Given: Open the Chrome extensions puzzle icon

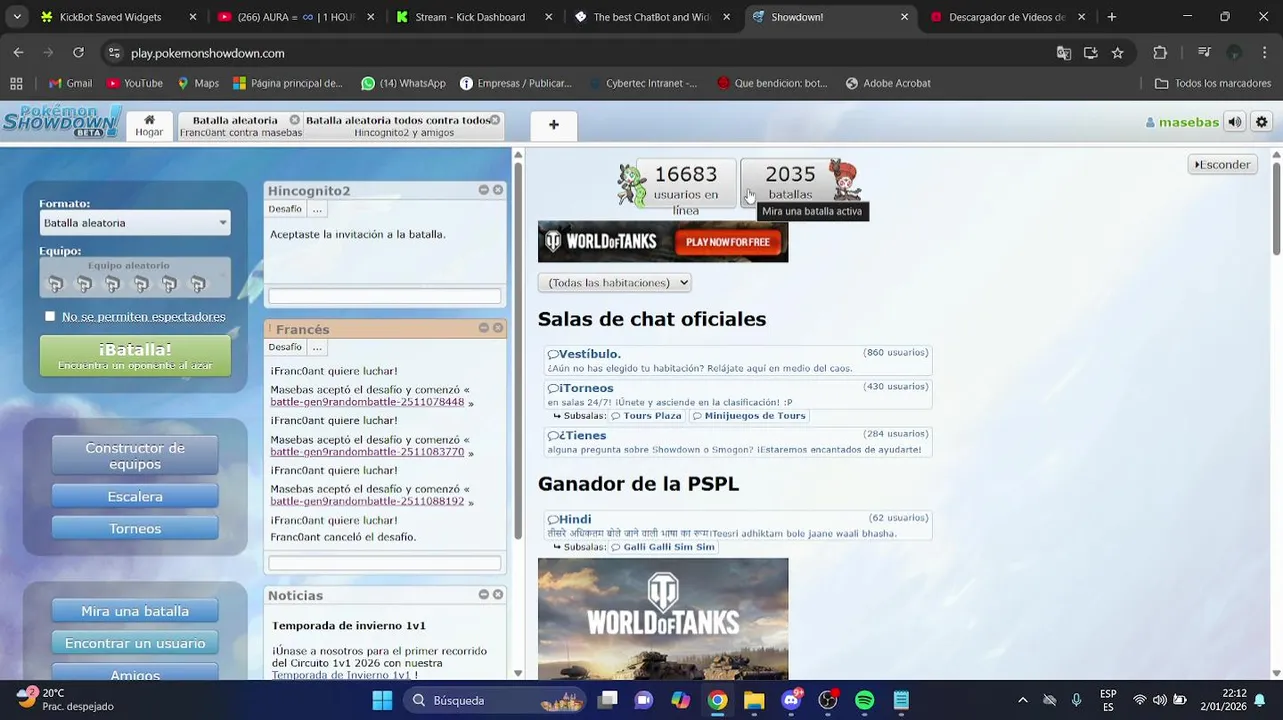Looking at the screenshot, I should [x=1160, y=53].
